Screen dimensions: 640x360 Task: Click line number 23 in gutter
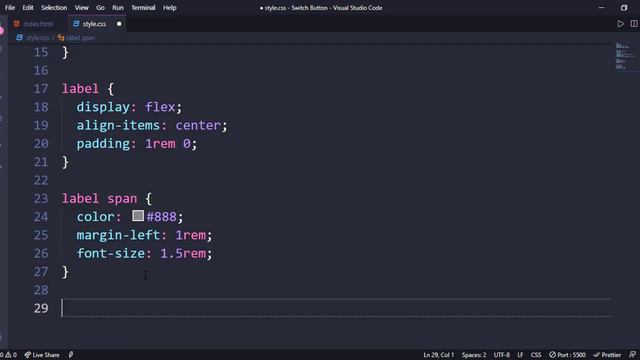tap(41, 199)
